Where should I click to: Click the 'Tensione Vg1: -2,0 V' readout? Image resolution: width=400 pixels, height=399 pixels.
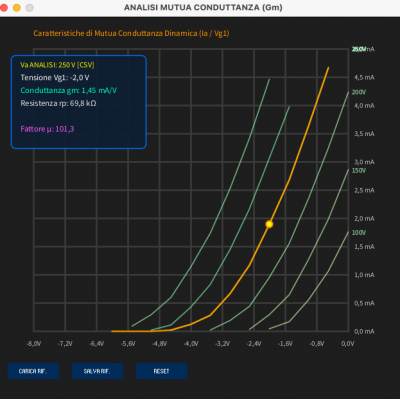(55, 78)
